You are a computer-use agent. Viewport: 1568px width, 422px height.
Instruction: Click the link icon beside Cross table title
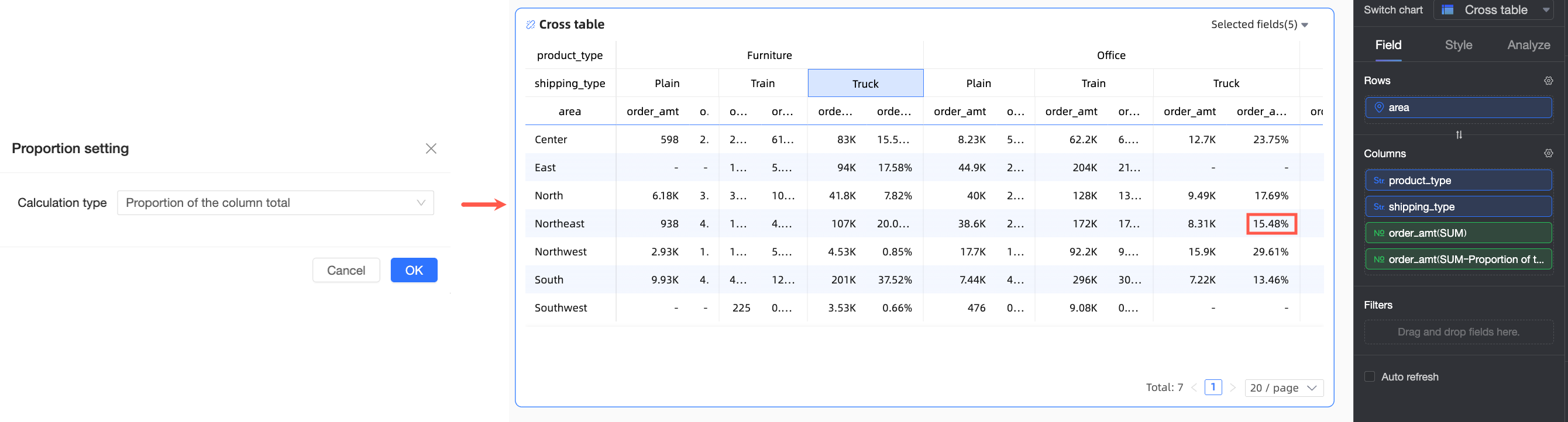click(x=530, y=25)
